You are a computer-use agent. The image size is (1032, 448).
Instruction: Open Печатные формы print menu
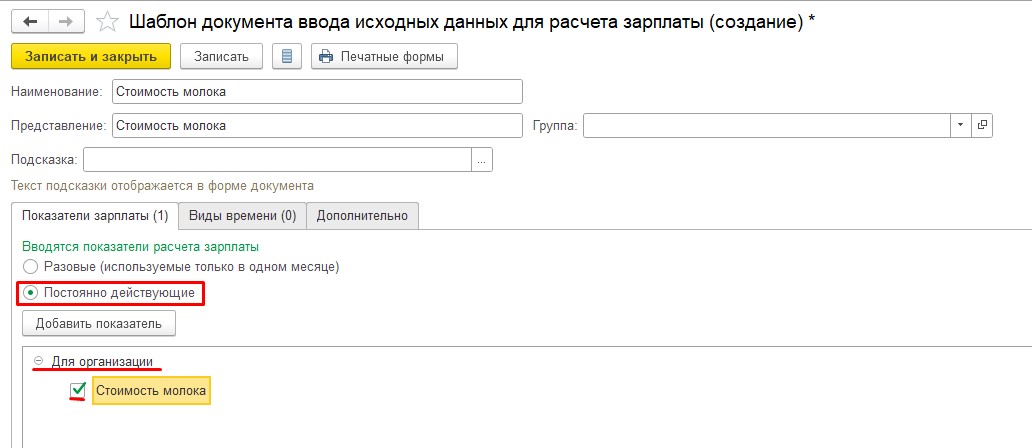click(x=385, y=56)
